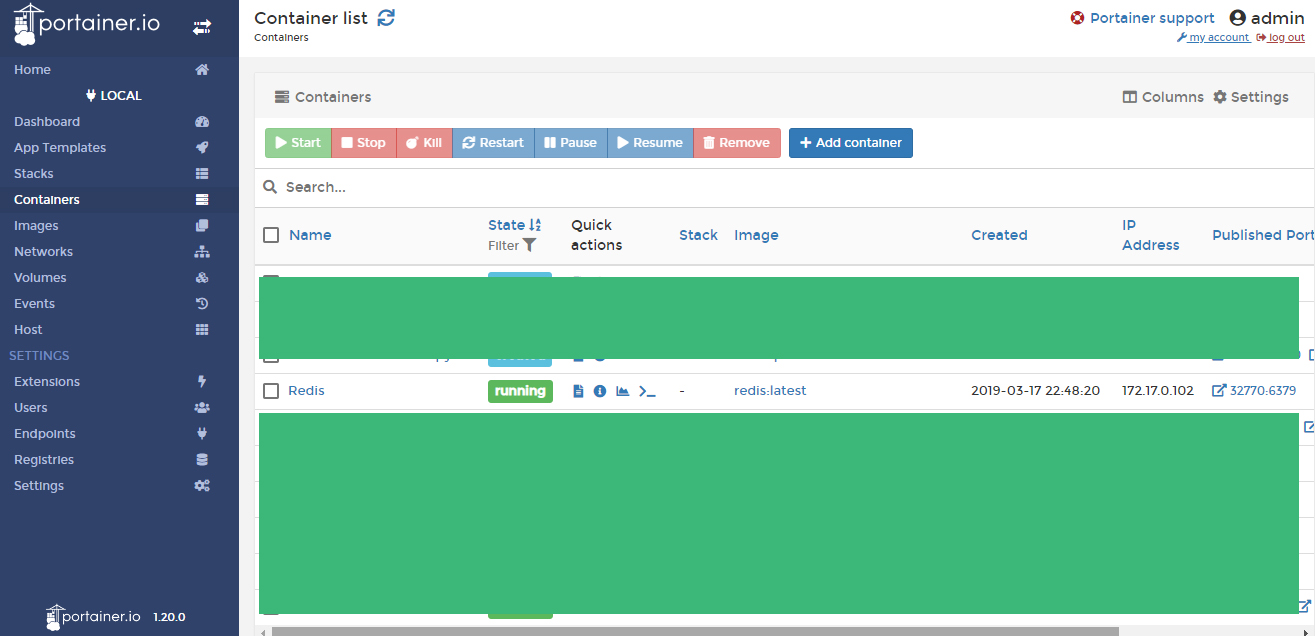The width and height of the screenshot is (1315, 636).
Task: Click the State sort order icon
Action: point(535,225)
